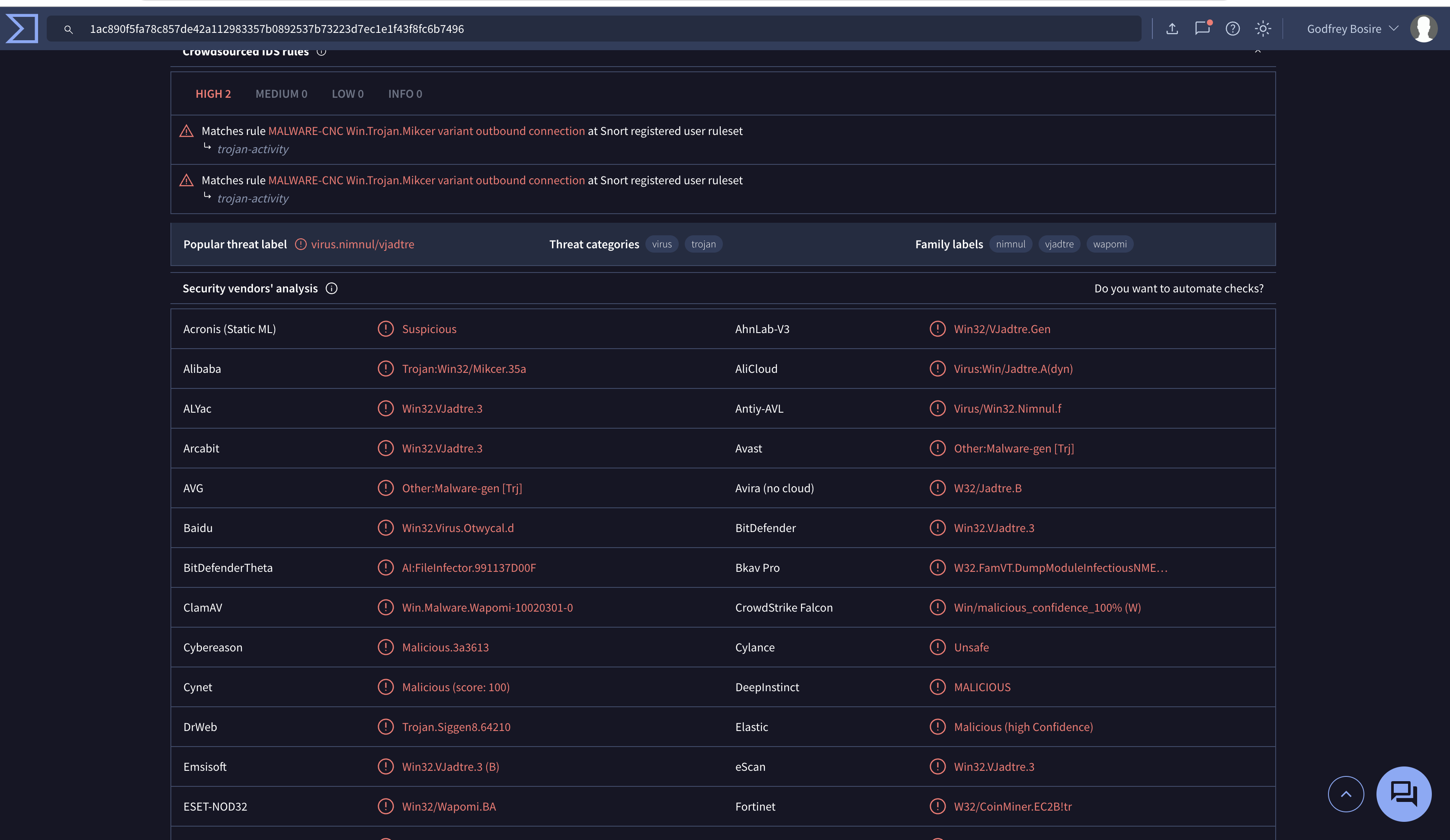Viewport: 1450px width, 840px height.
Task: Select the nimnul family label chip
Action: coord(1011,244)
